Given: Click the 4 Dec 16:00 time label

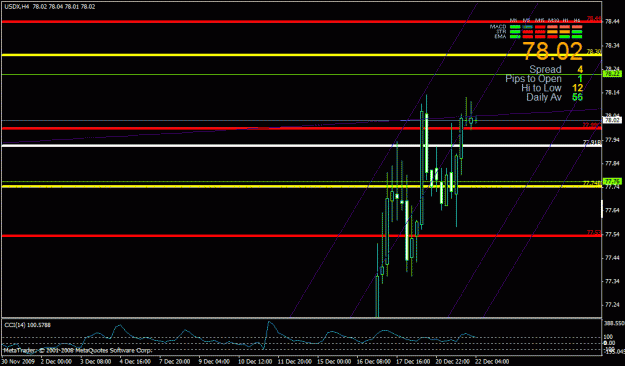Looking at the screenshot, I should pos(135,362).
